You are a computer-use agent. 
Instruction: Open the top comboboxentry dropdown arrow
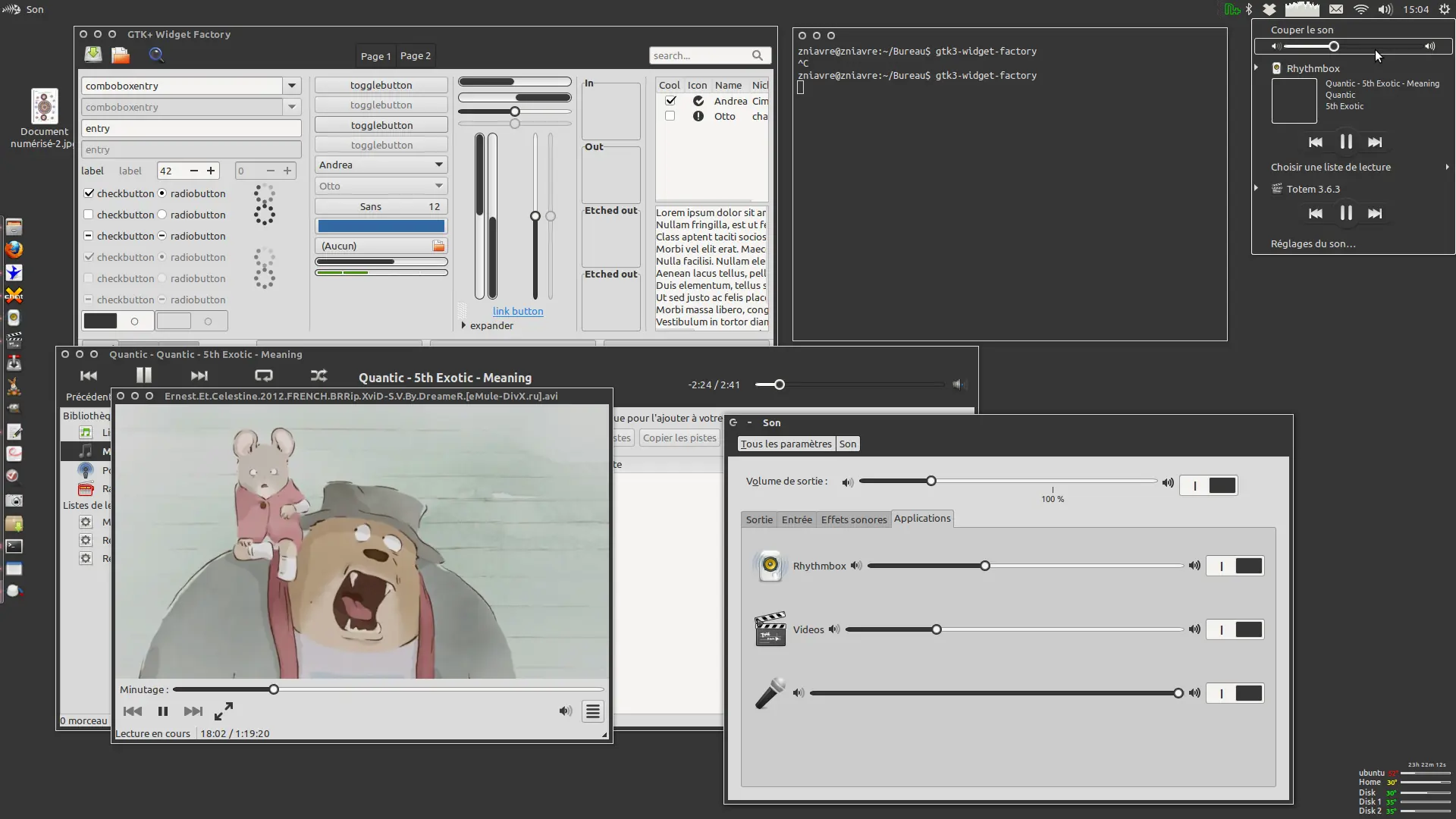[292, 86]
